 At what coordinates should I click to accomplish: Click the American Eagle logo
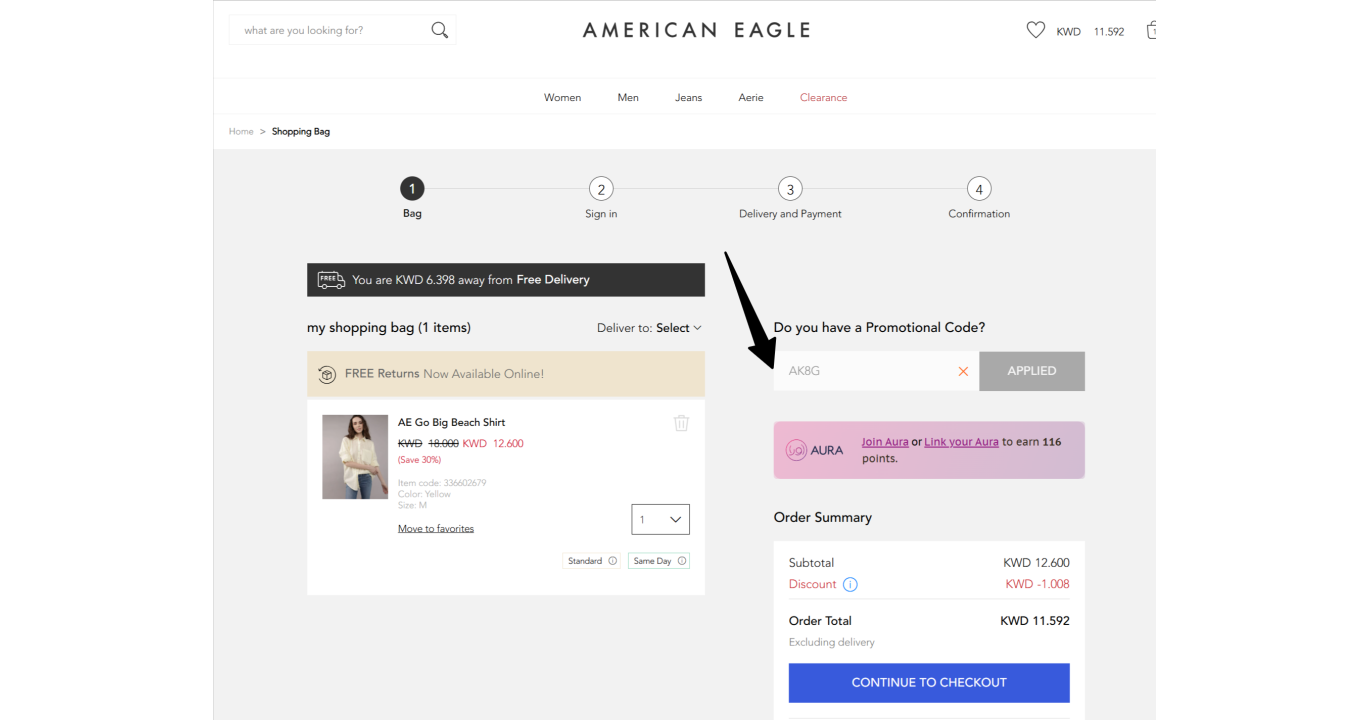pos(697,30)
